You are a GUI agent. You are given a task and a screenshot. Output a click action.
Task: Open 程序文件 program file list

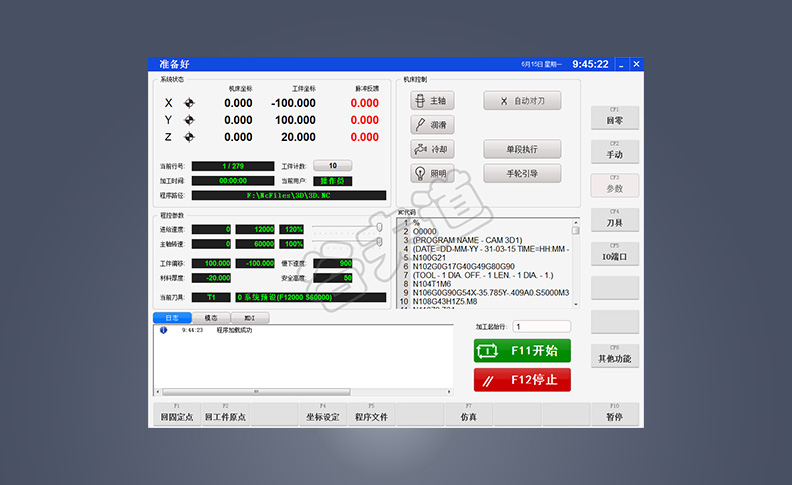click(x=371, y=416)
